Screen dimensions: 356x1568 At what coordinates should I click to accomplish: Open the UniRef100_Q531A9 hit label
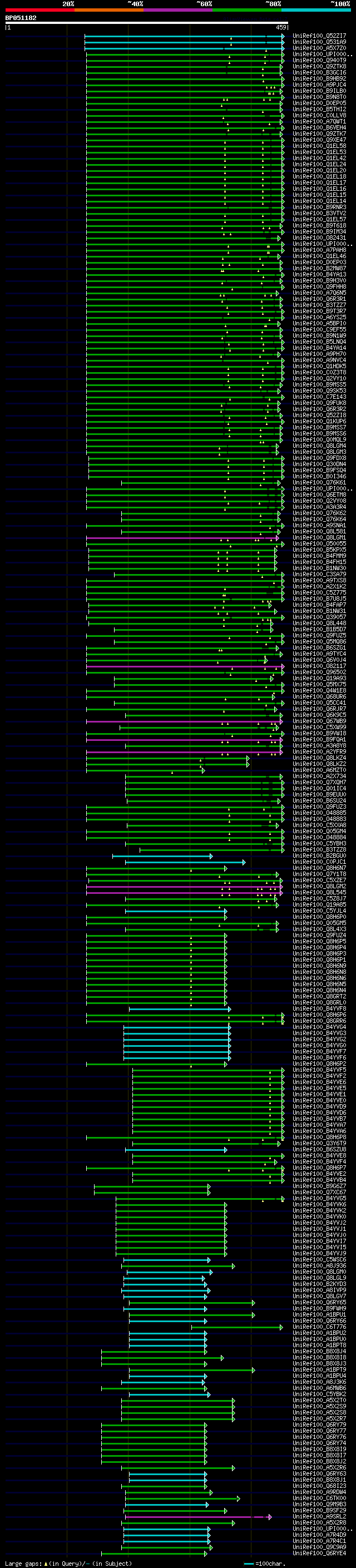click(x=319, y=42)
